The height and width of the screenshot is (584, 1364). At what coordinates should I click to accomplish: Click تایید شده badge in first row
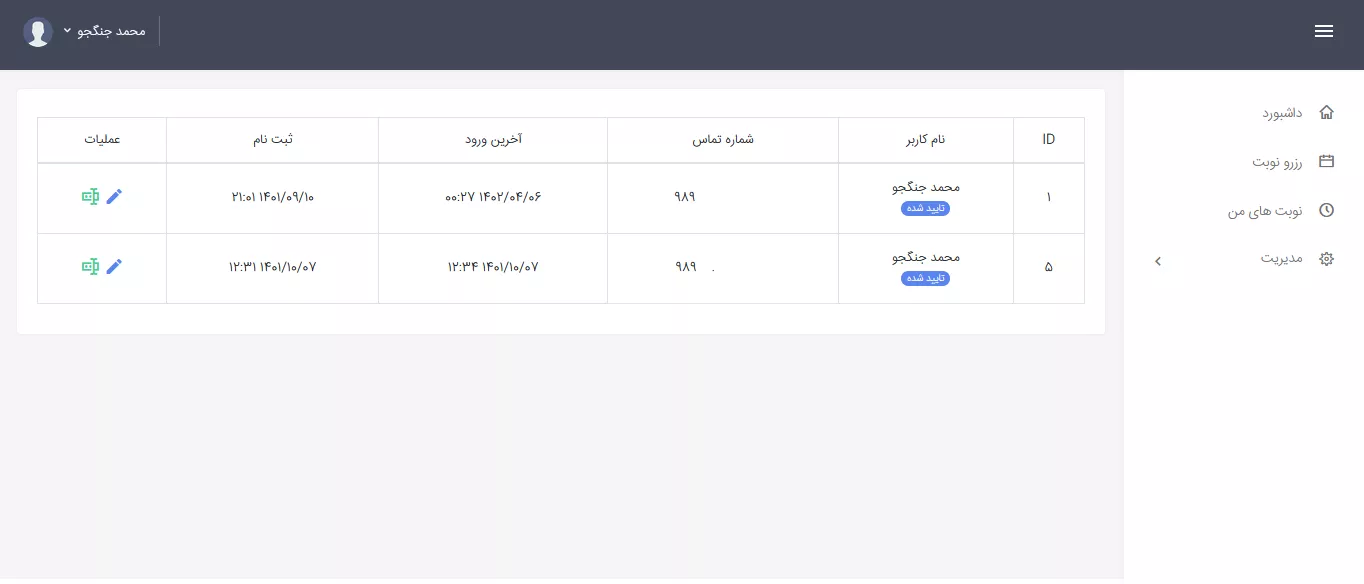925,209
